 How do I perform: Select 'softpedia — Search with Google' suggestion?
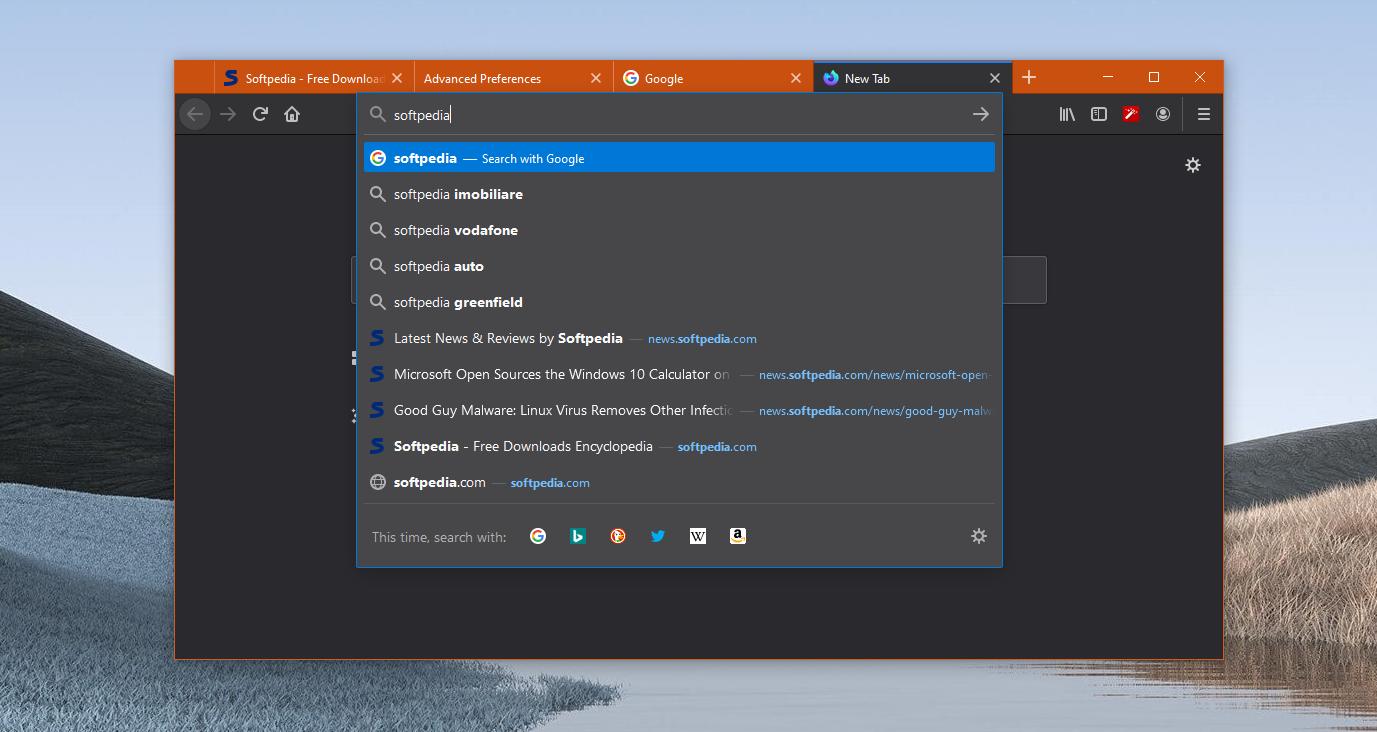(679, 158)
